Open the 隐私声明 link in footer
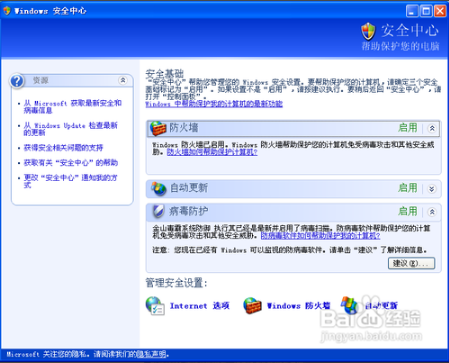This screenshot has width=449, height=363. tap(151, 354)
